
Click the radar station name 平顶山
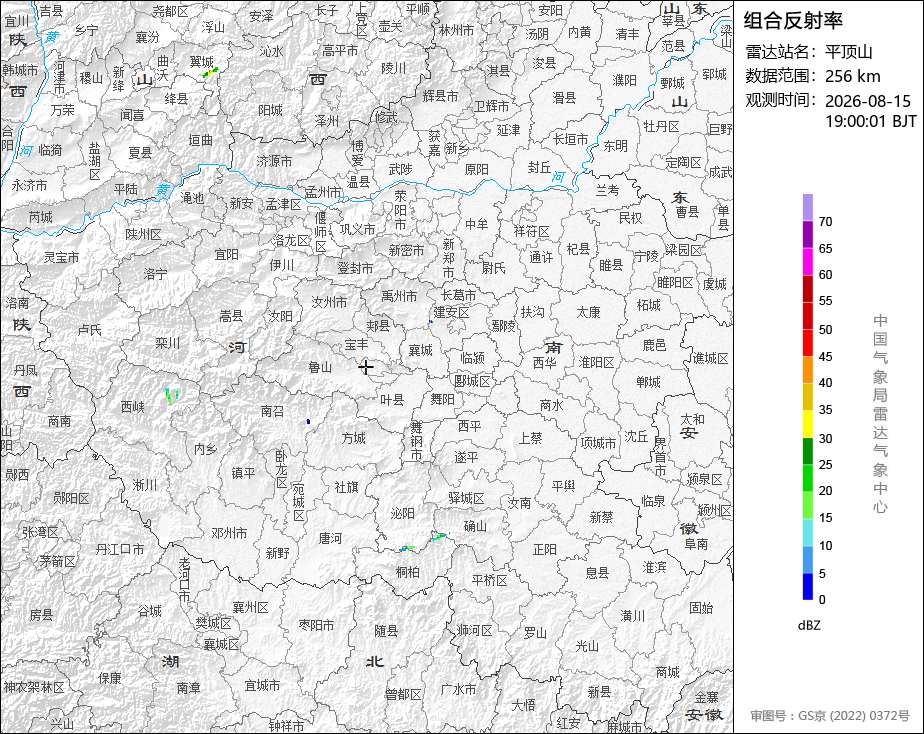[x=848, y=52]
